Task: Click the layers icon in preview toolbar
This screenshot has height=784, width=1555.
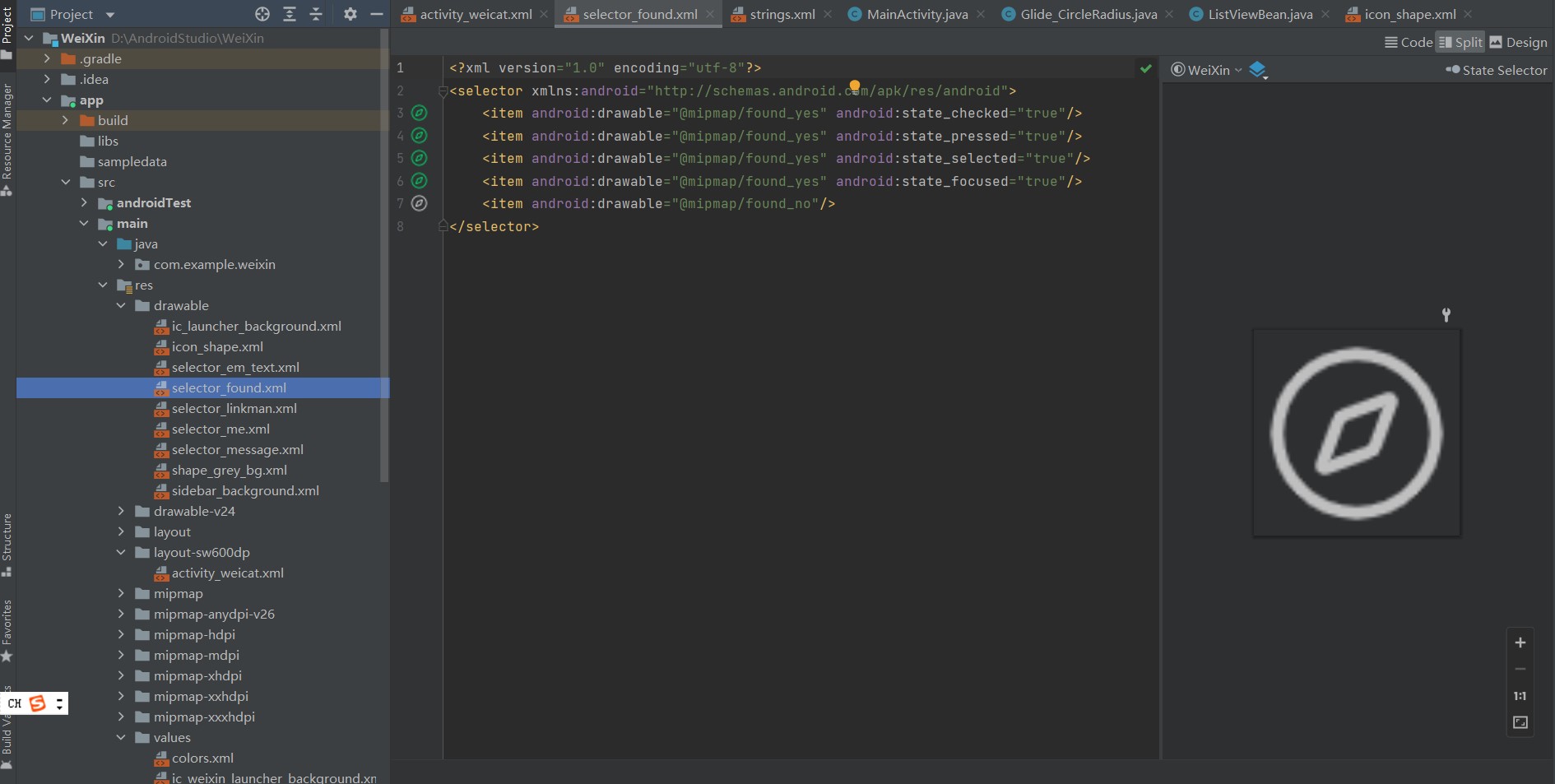Action: (x=1258, y=70)
